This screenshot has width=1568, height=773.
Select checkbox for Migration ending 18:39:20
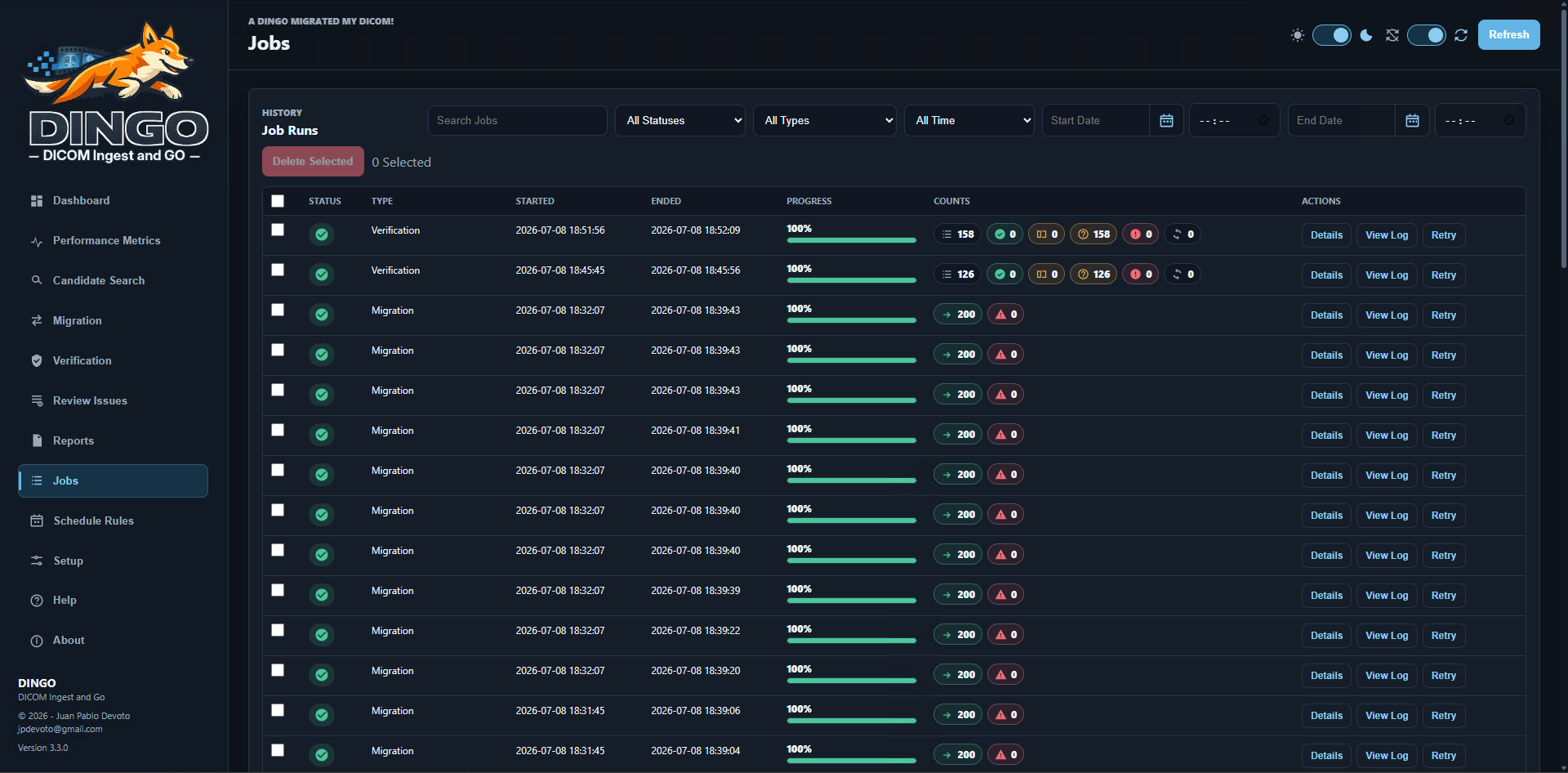click(x=278, y=670)
